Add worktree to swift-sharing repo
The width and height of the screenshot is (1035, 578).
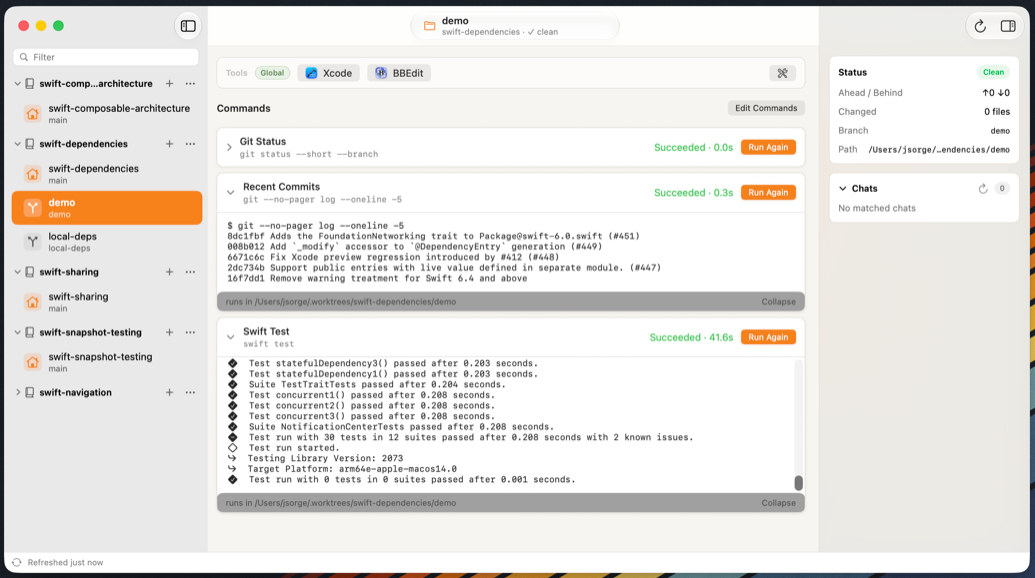[x=170, y=272]
